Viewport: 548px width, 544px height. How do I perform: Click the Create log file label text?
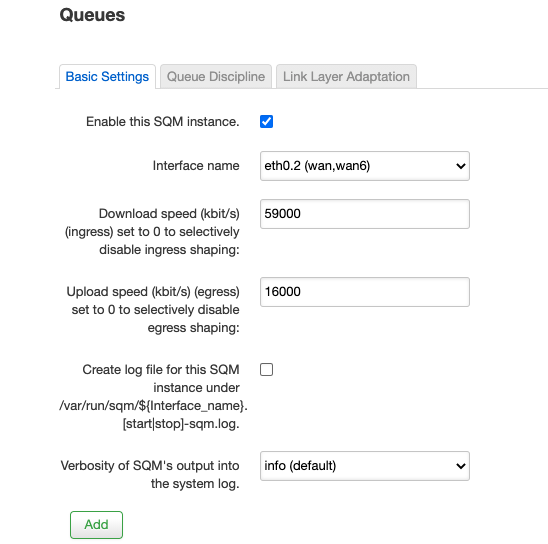coord(153,397)
